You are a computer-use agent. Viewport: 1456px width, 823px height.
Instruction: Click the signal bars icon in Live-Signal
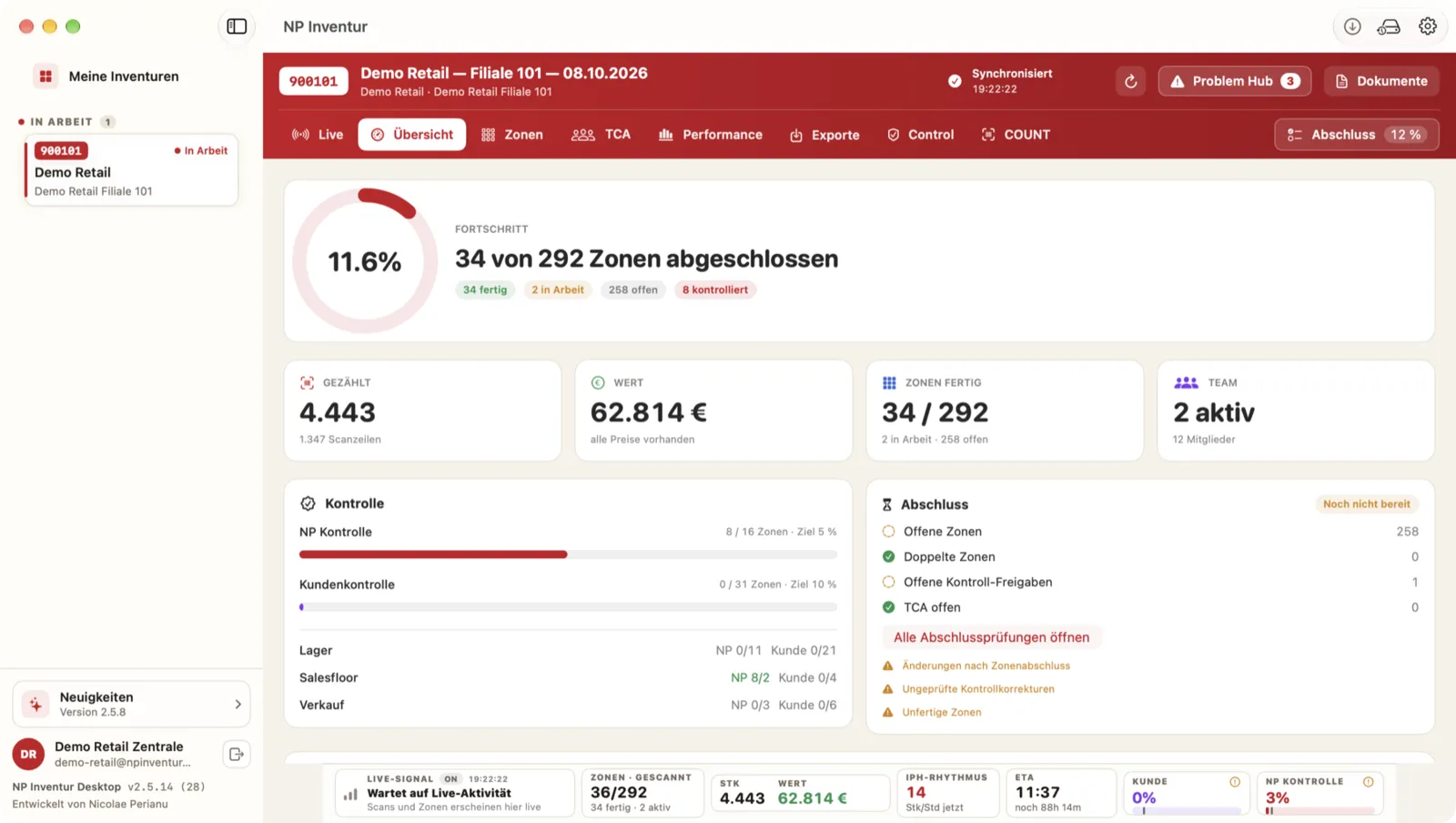(350, 794)
